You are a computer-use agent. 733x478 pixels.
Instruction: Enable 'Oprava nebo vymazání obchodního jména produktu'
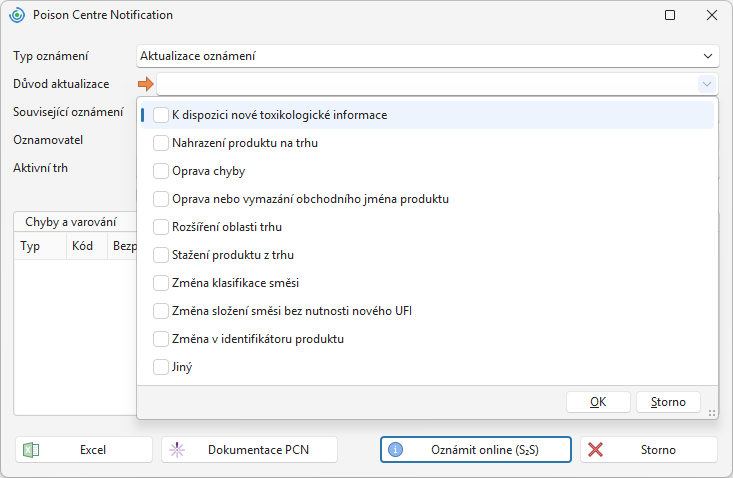click(161, 199)
